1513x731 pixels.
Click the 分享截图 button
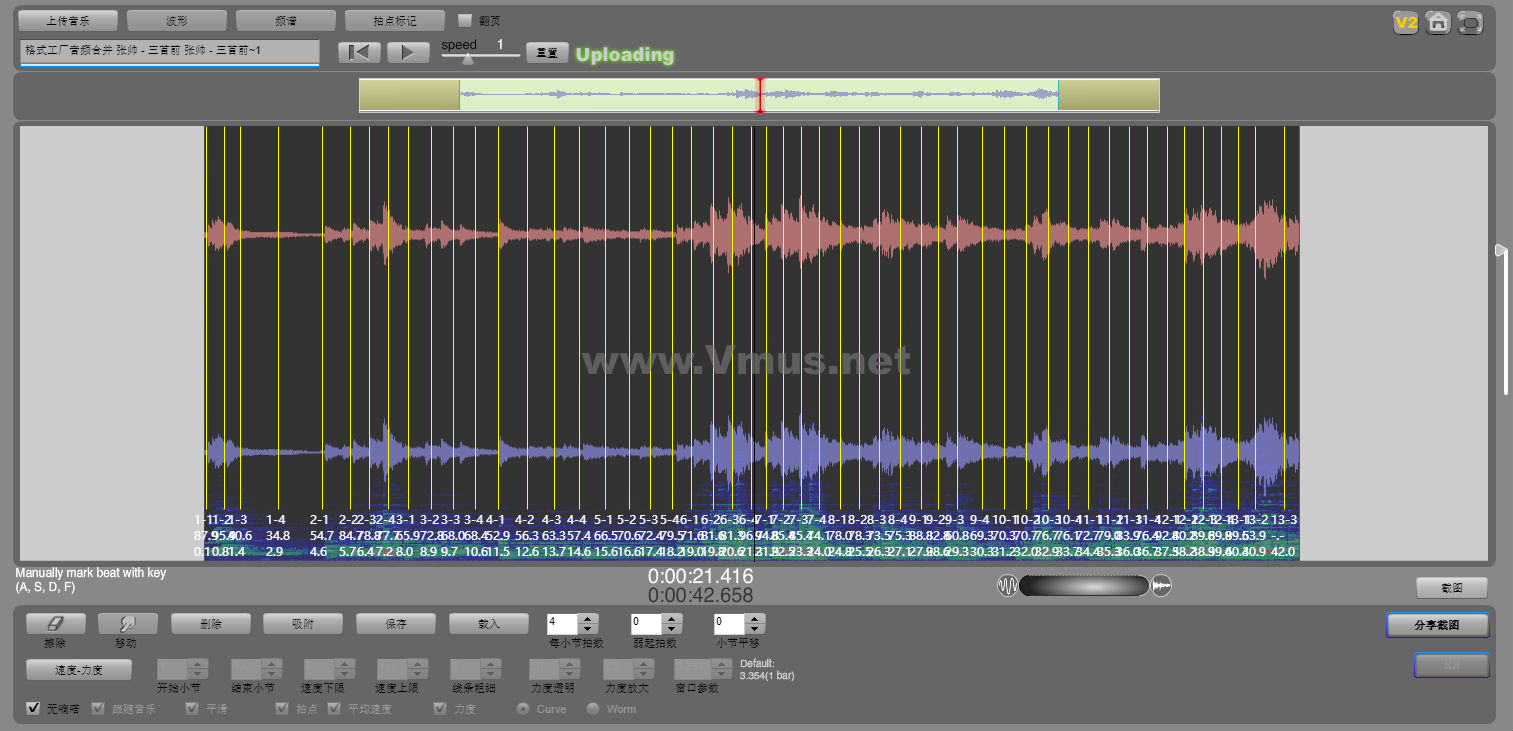click(x=1437, y=625)
